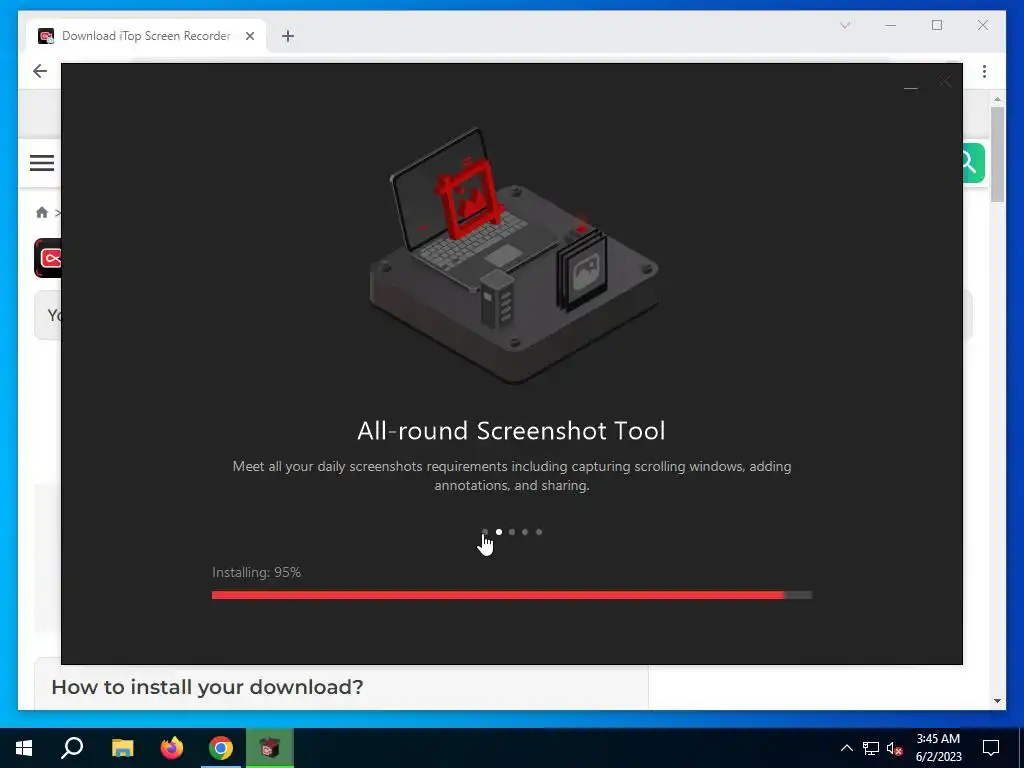This screenshot has height=768, width=1024.
Task: Click the home breadcrumb icon on webpage
Action: point(42,212)
